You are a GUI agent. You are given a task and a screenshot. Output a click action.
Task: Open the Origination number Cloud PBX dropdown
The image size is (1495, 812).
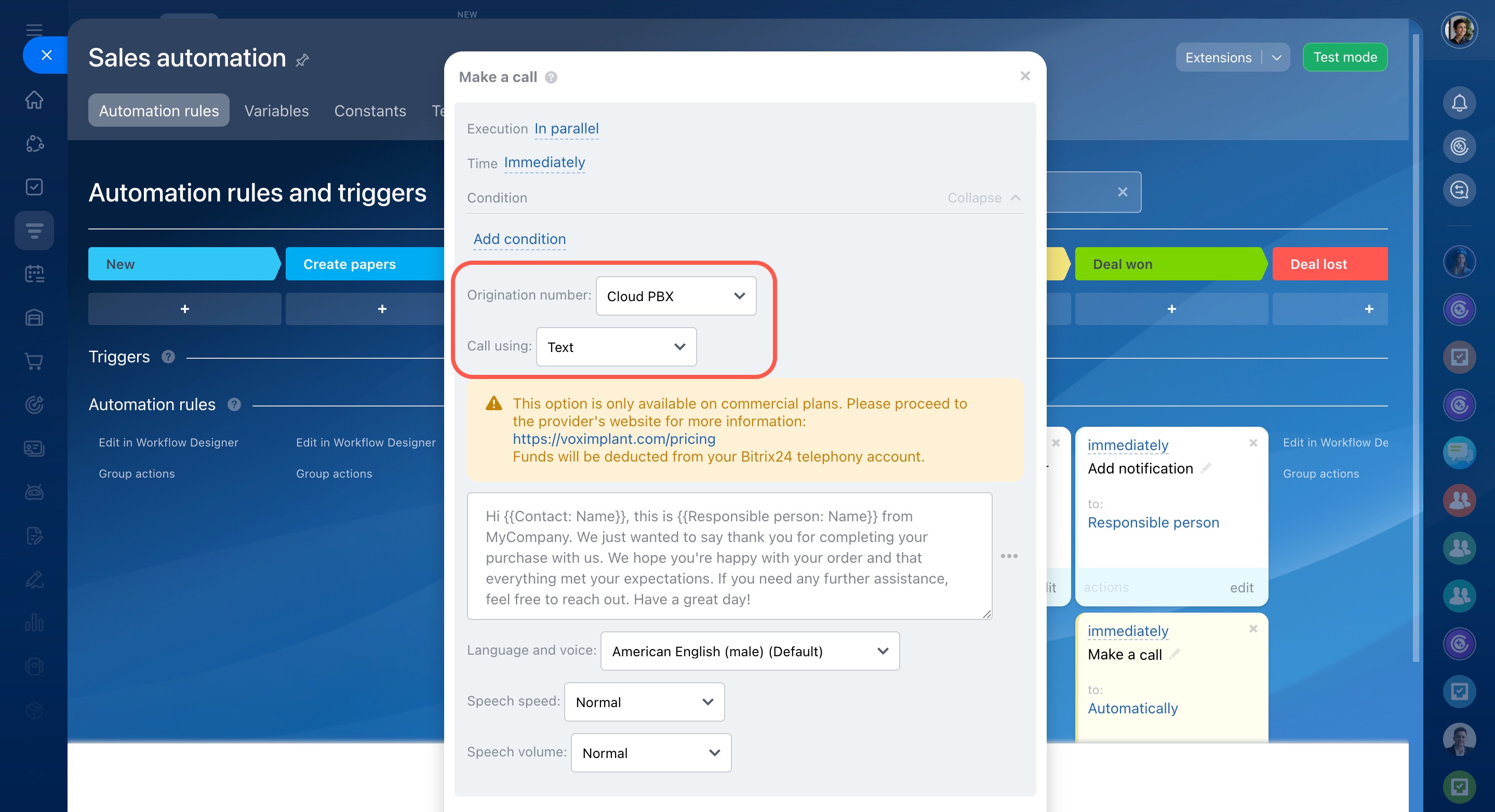pos(675,296)
